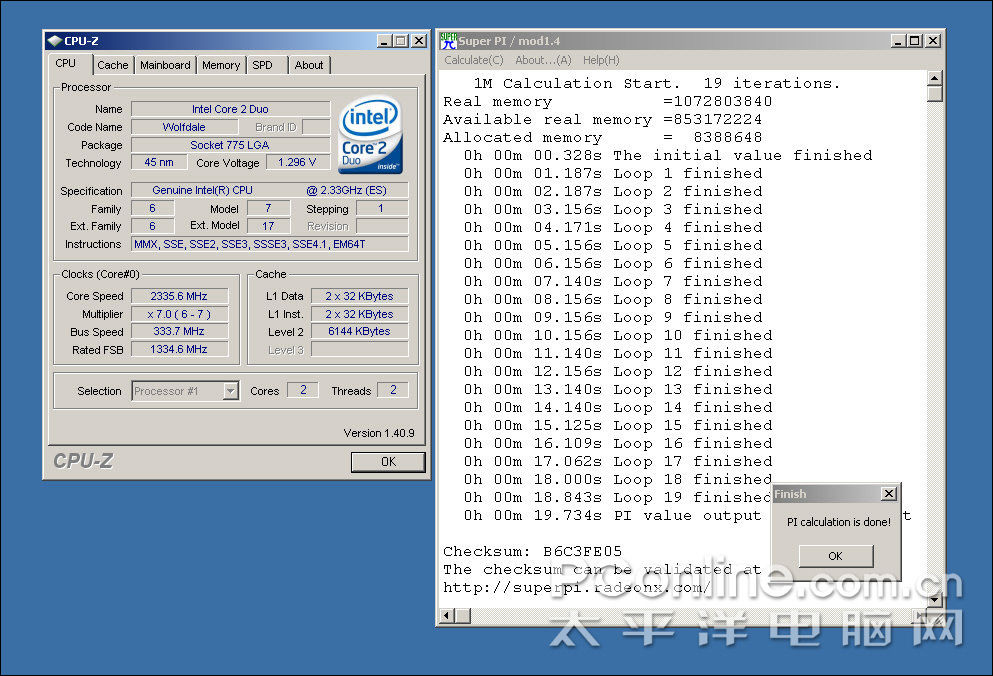Minimize the CPU-Z window

tap(384, 41)
